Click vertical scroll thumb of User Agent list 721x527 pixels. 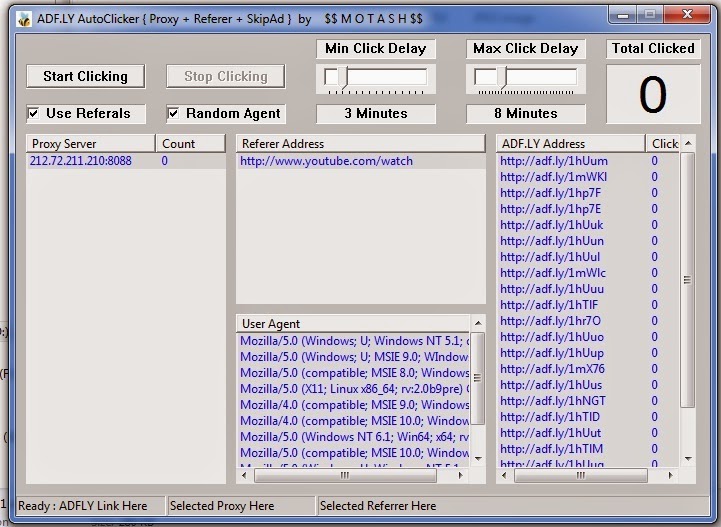click(x=478, y=378)
